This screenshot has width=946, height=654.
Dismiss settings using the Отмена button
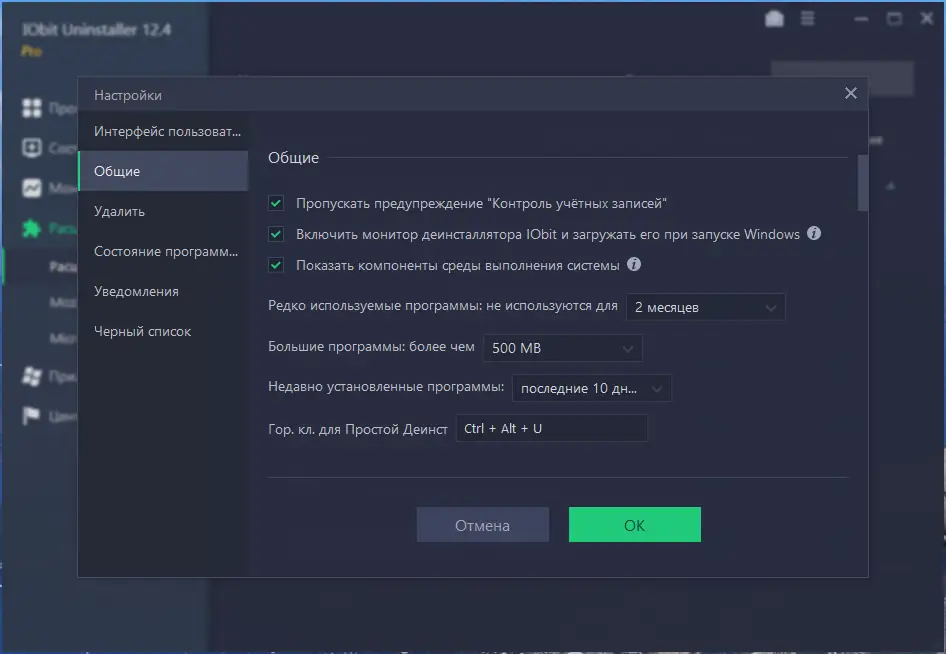tap(482, 524)
